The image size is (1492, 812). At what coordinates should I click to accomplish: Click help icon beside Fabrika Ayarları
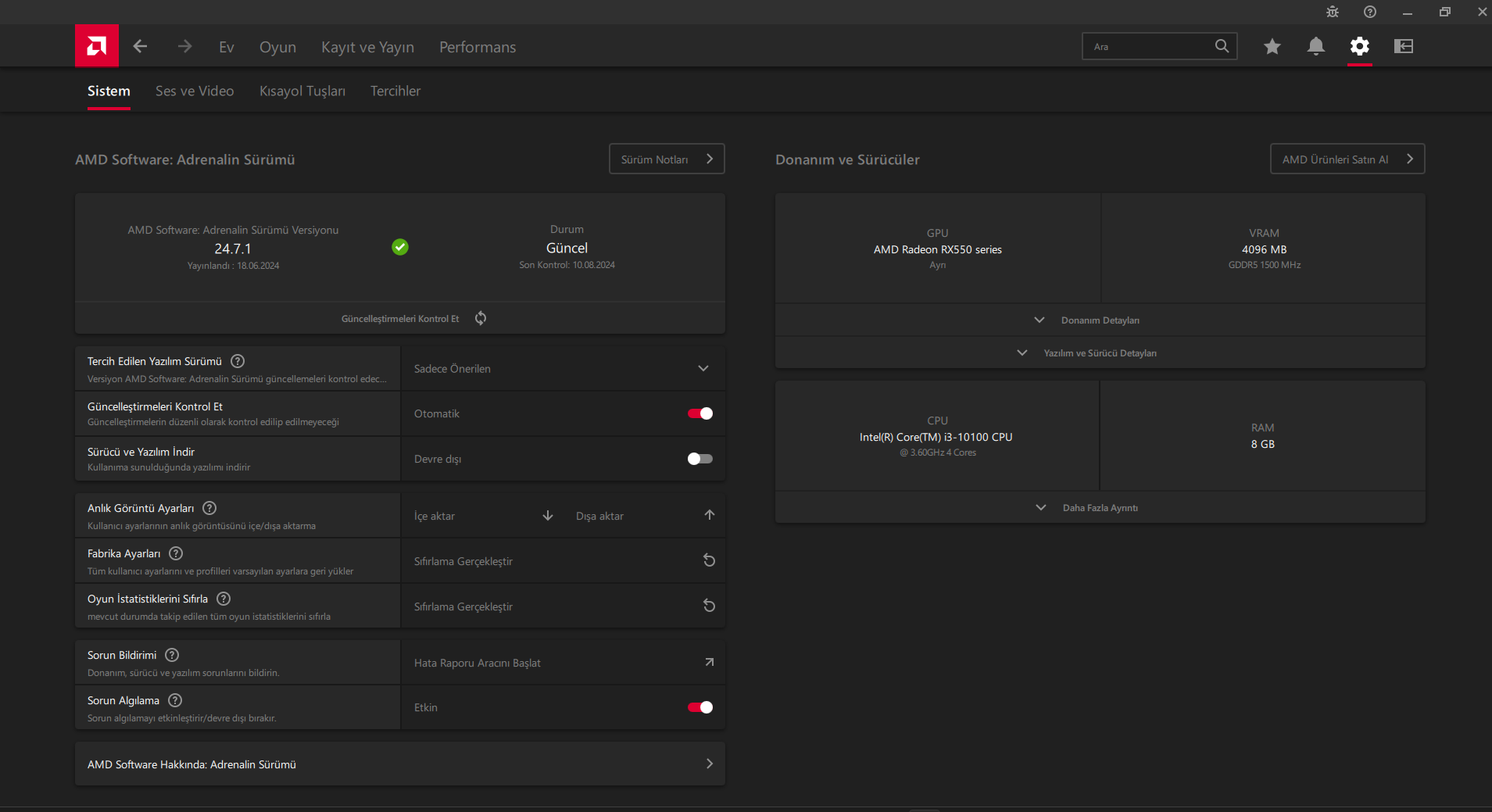tap(176, 553)
